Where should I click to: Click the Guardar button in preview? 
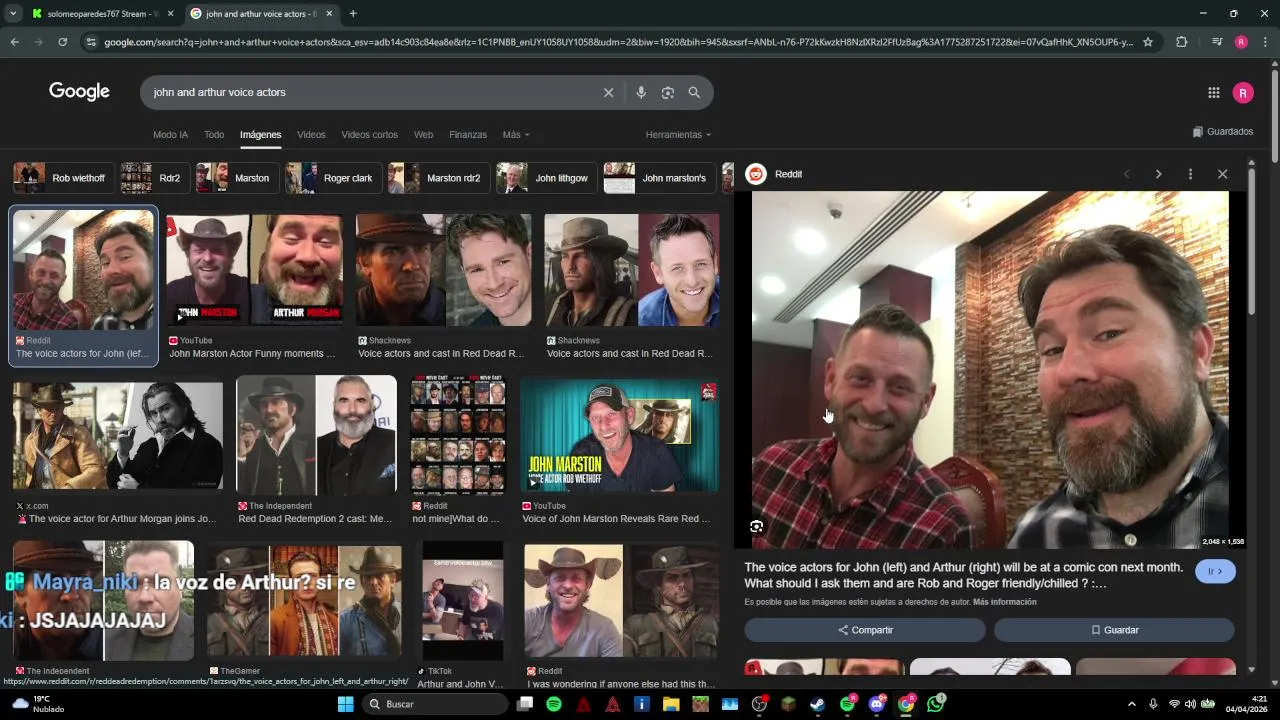point(1114,630)
